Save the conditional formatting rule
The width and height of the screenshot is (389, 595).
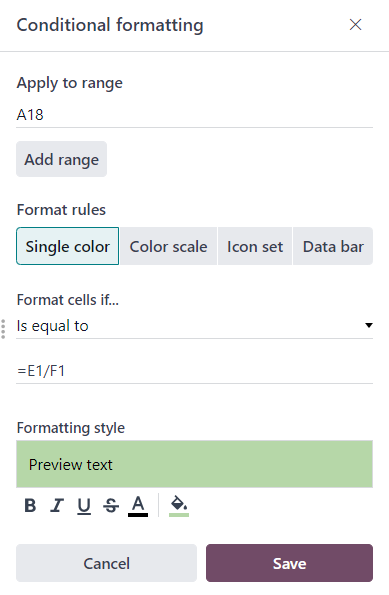tap(290, 563)
